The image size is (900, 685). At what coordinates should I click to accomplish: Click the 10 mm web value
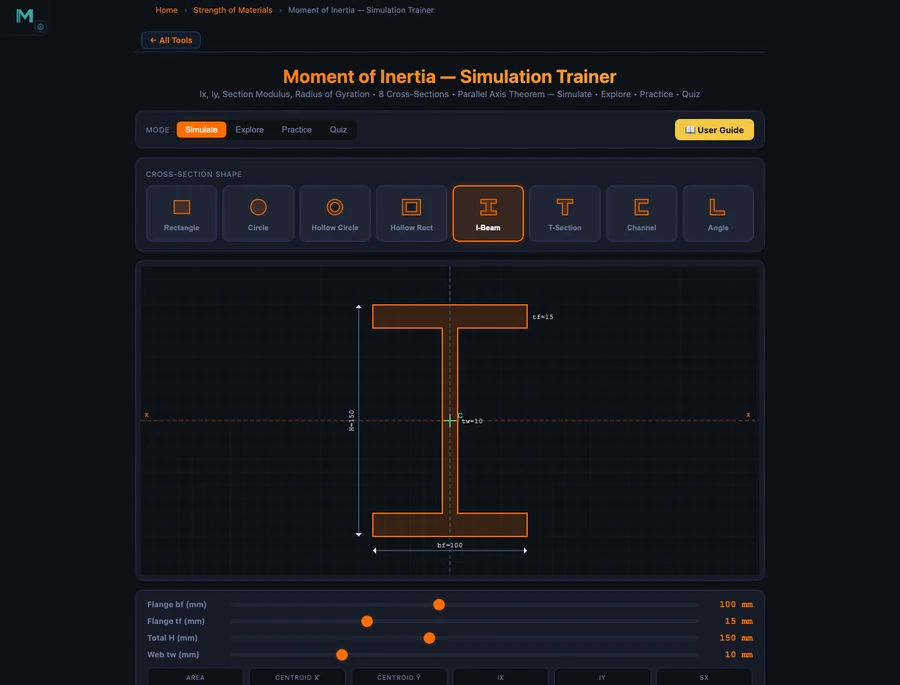pyautogui.click(x=739, y=655)
